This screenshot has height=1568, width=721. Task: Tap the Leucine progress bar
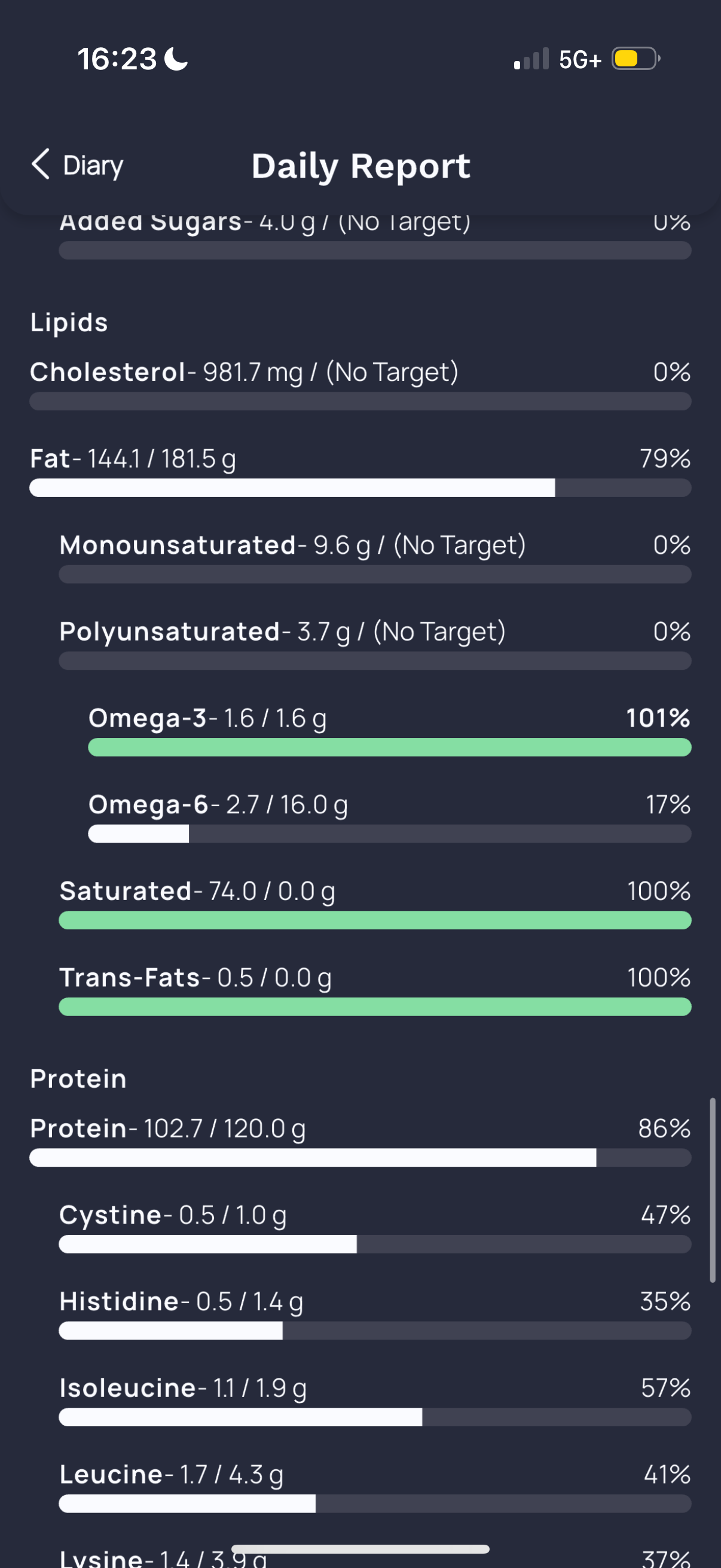point(375,1503)
